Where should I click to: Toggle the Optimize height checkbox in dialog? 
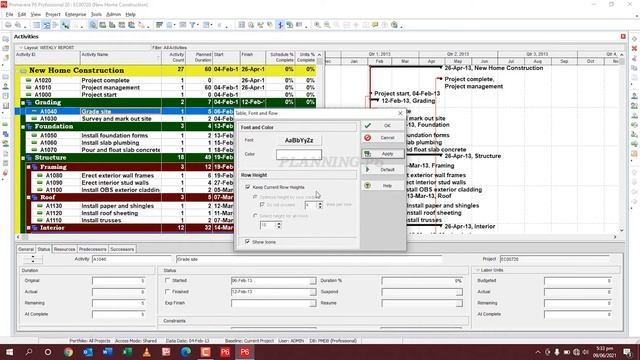[255, 197]
